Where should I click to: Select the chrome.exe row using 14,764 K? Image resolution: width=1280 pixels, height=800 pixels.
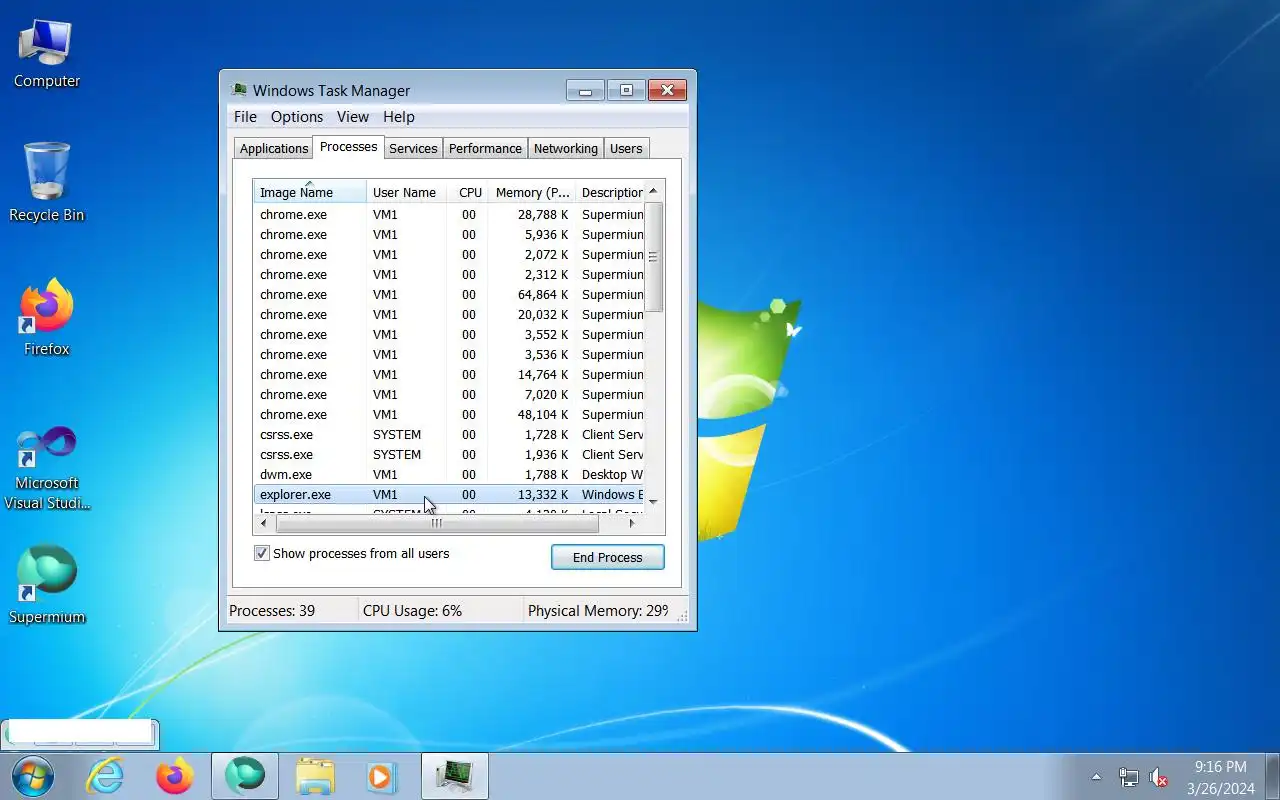(449, 374)
